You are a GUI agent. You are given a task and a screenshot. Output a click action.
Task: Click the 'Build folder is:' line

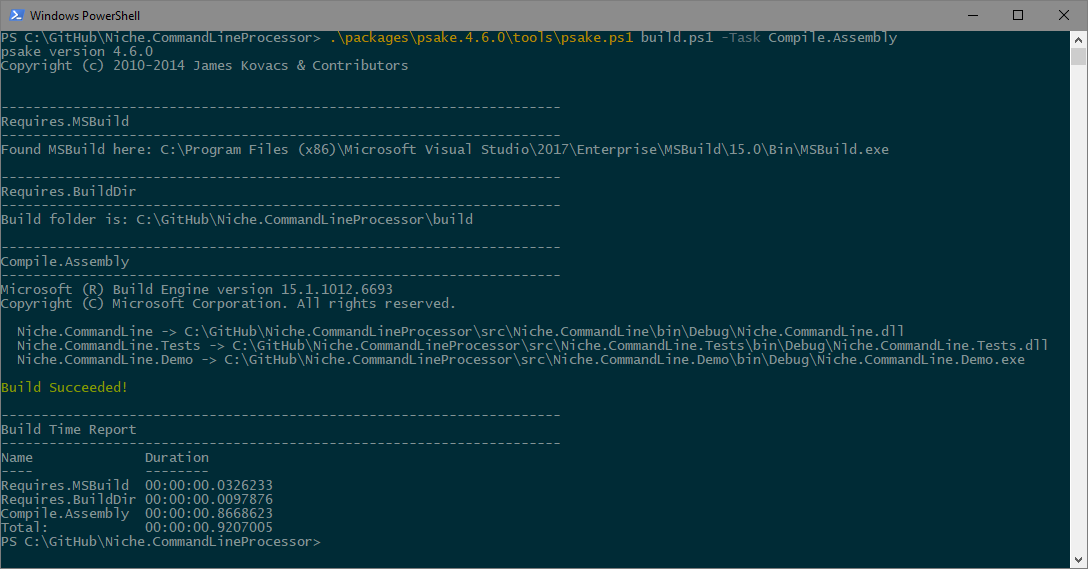pyautogui.click(x=237, y=219)
